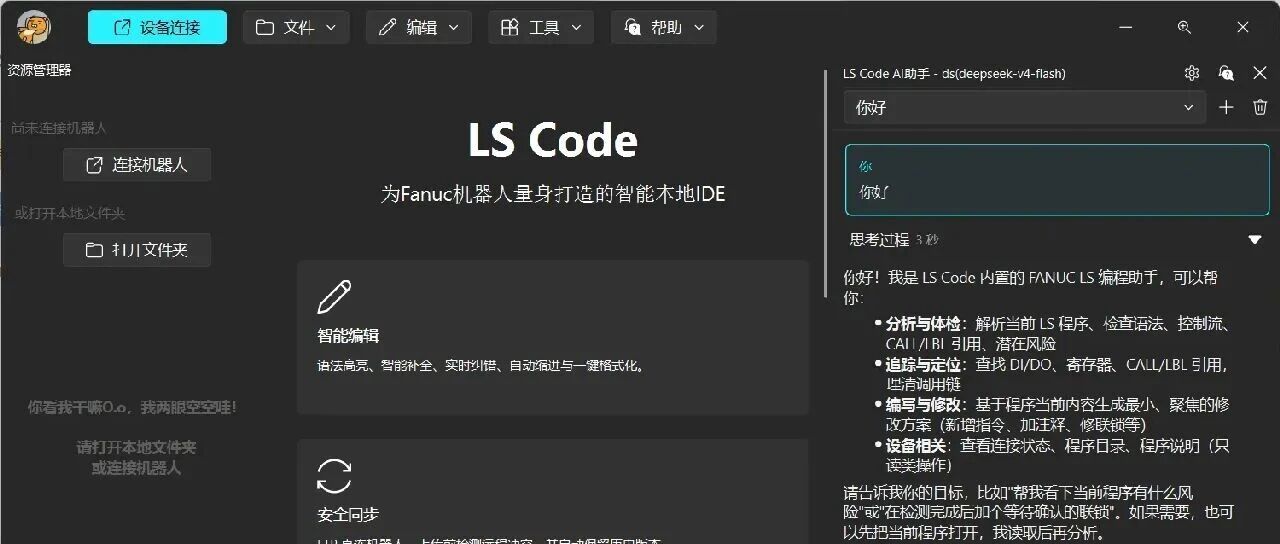Click the LS Code welcome heading

[553, 140]
